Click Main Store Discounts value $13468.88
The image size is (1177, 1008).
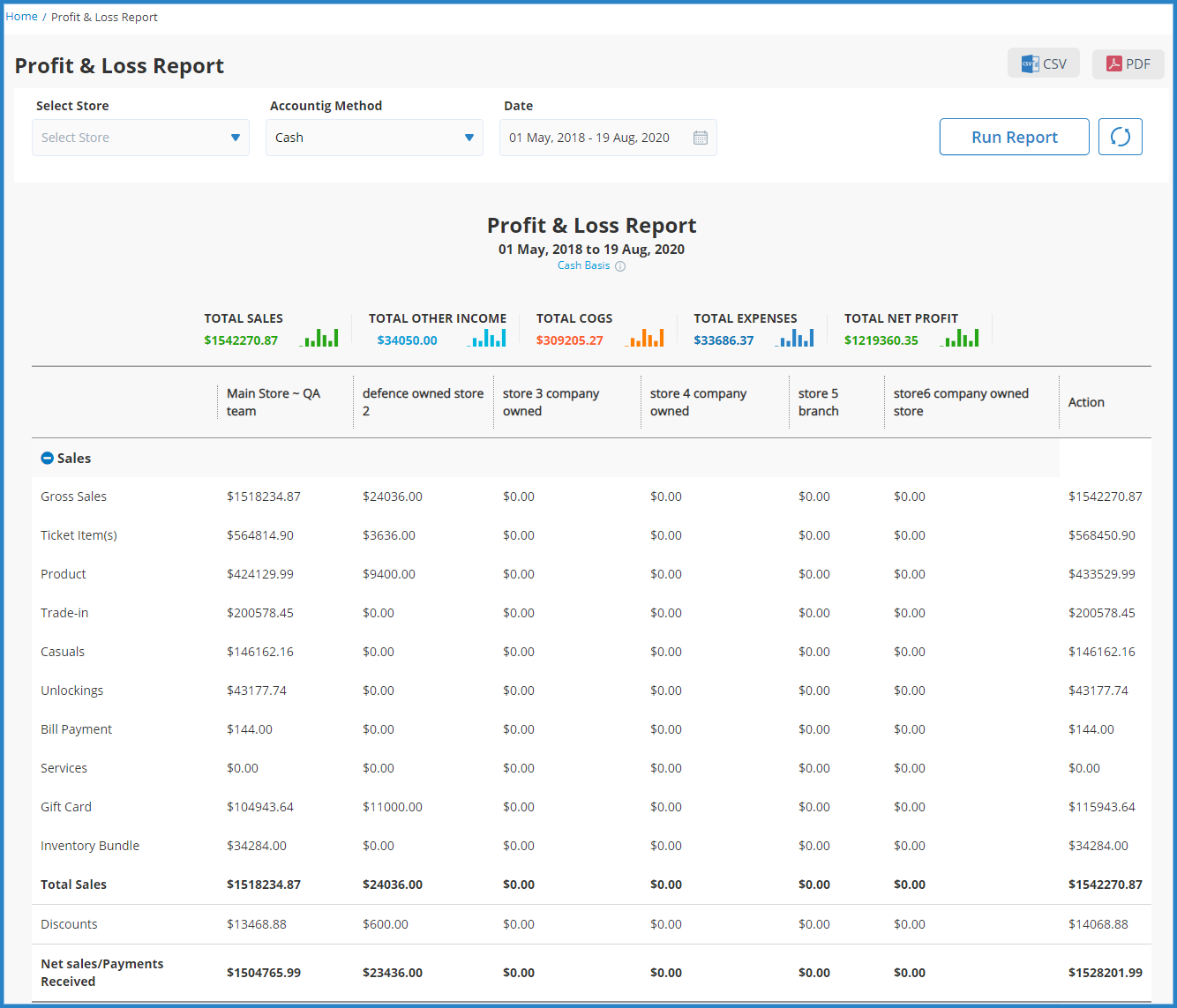pyautogui.click(x=257, y=924)
